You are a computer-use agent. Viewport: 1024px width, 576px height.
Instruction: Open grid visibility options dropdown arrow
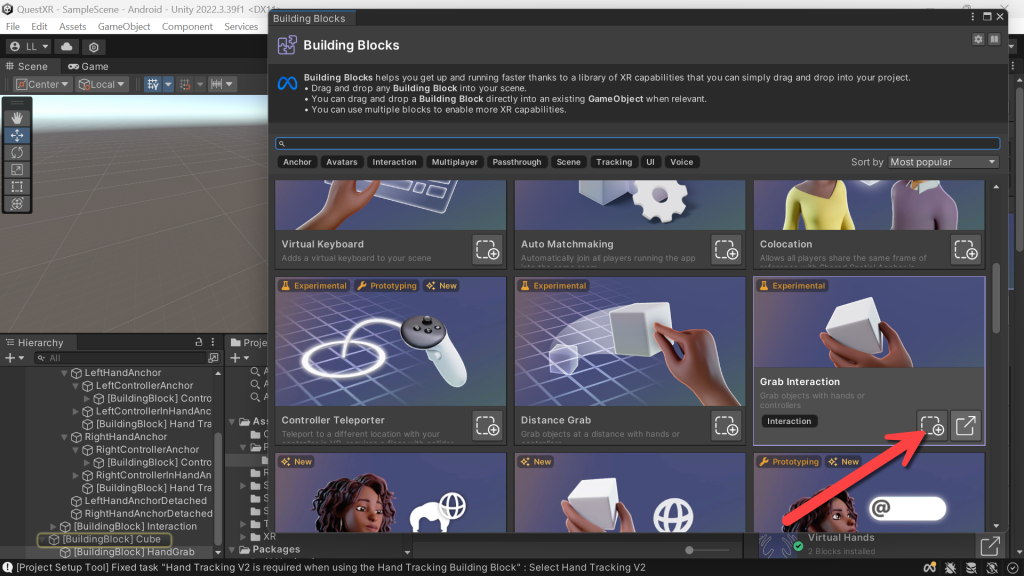click(168, 84)
